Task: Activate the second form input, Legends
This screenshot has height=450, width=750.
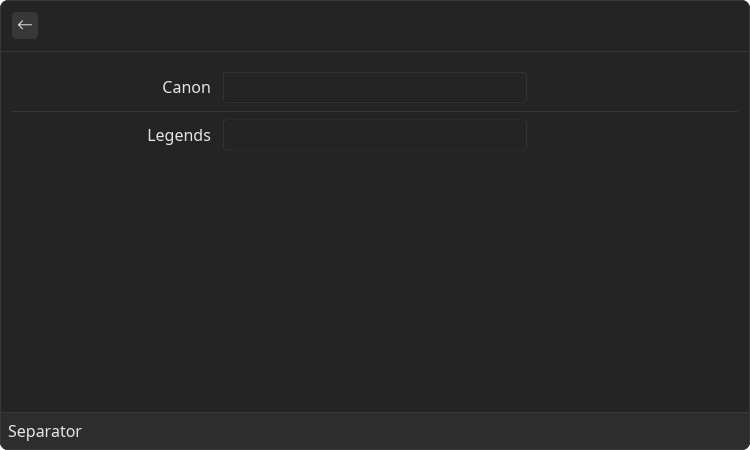Action: (x=375, y=135)
